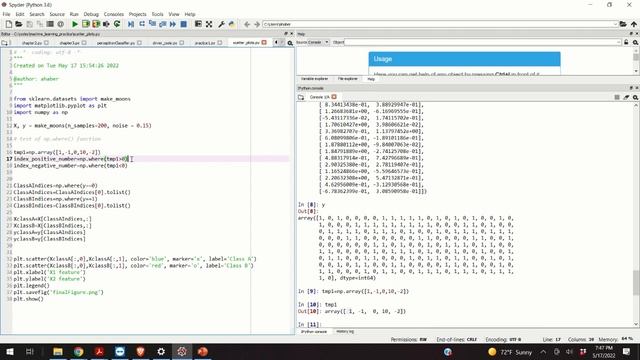Open the editor pane options search icon
This screenshot has height=360, width=640.
point(290,42)
